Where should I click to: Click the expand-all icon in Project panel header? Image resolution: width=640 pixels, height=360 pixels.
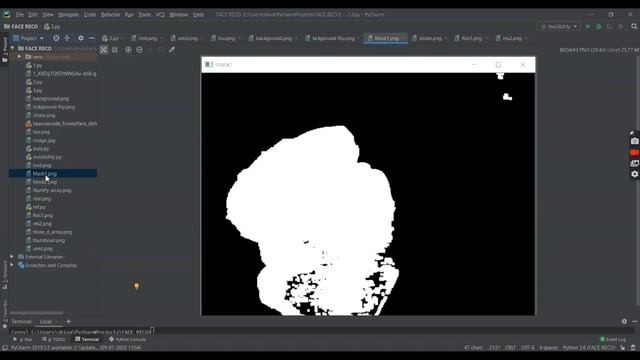click(67, 38)
